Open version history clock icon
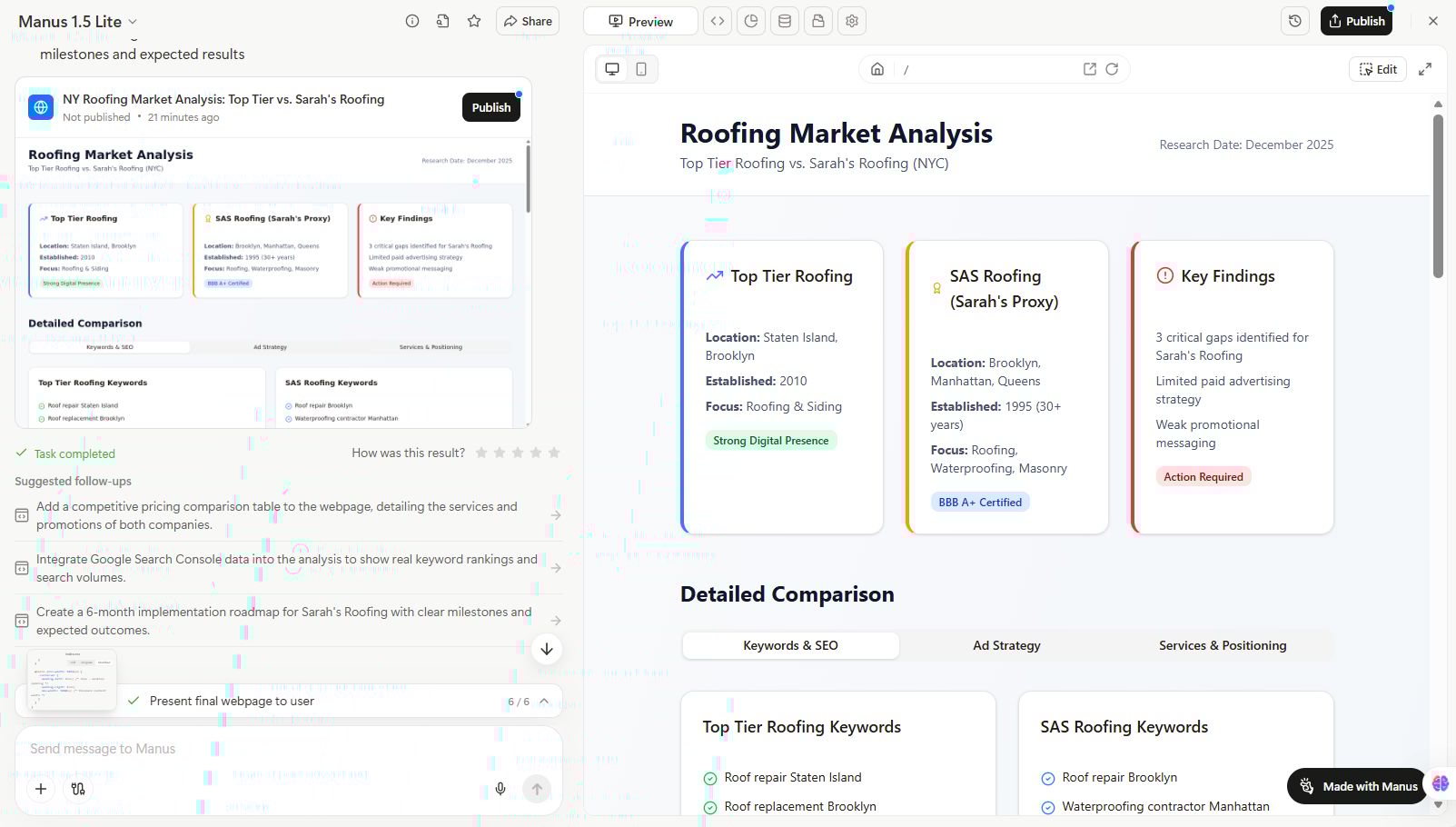Screen dimensions: 1456x827 coord(1295,21)
